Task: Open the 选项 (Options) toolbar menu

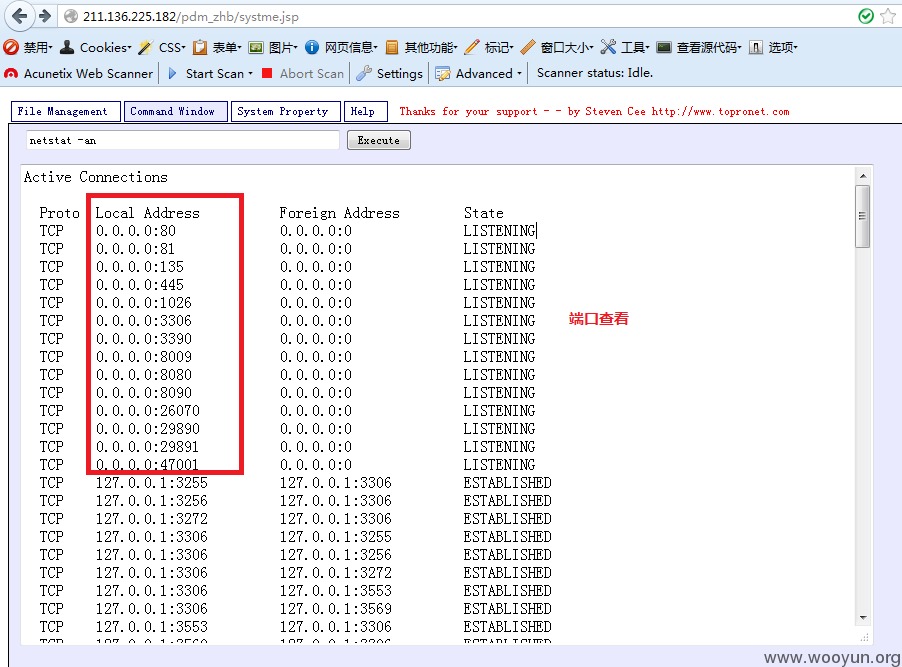Action: tap(782, 47)
